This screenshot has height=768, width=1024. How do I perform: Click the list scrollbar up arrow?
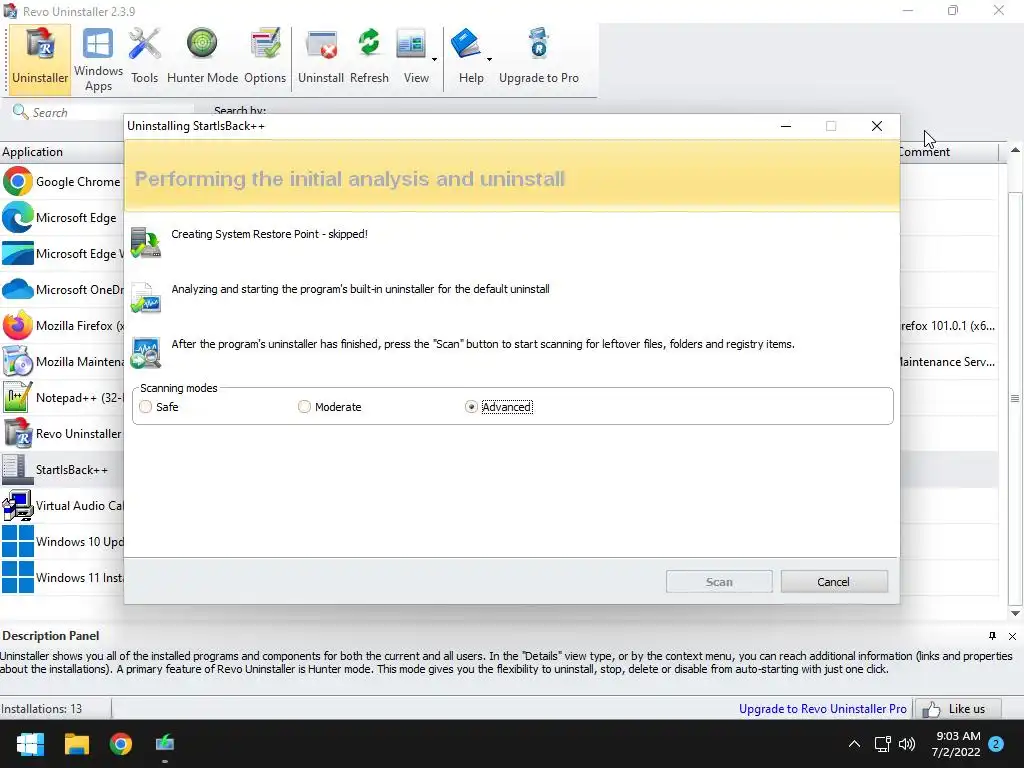1015,150
